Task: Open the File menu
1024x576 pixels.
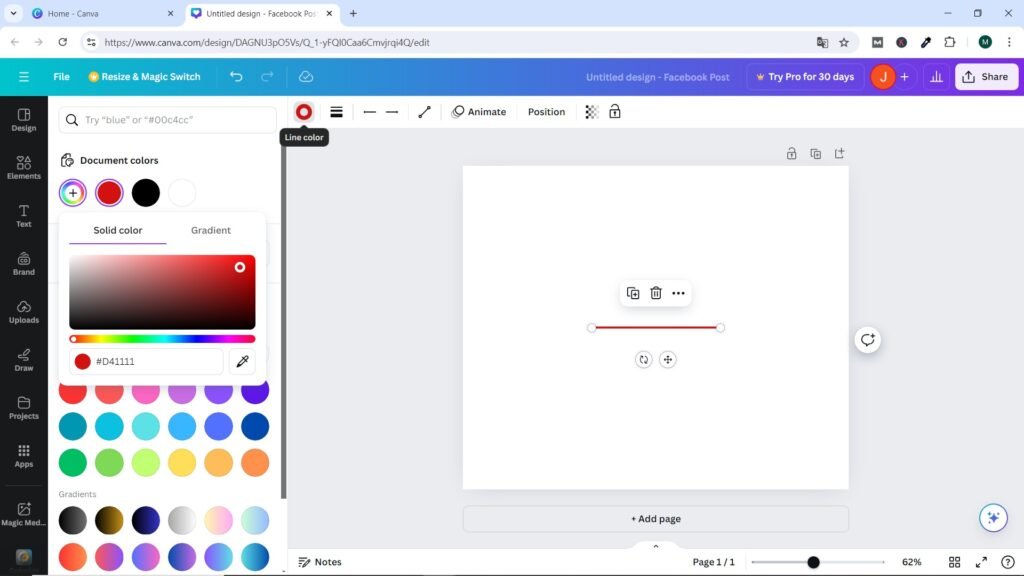Action: (x=61, y=77)
